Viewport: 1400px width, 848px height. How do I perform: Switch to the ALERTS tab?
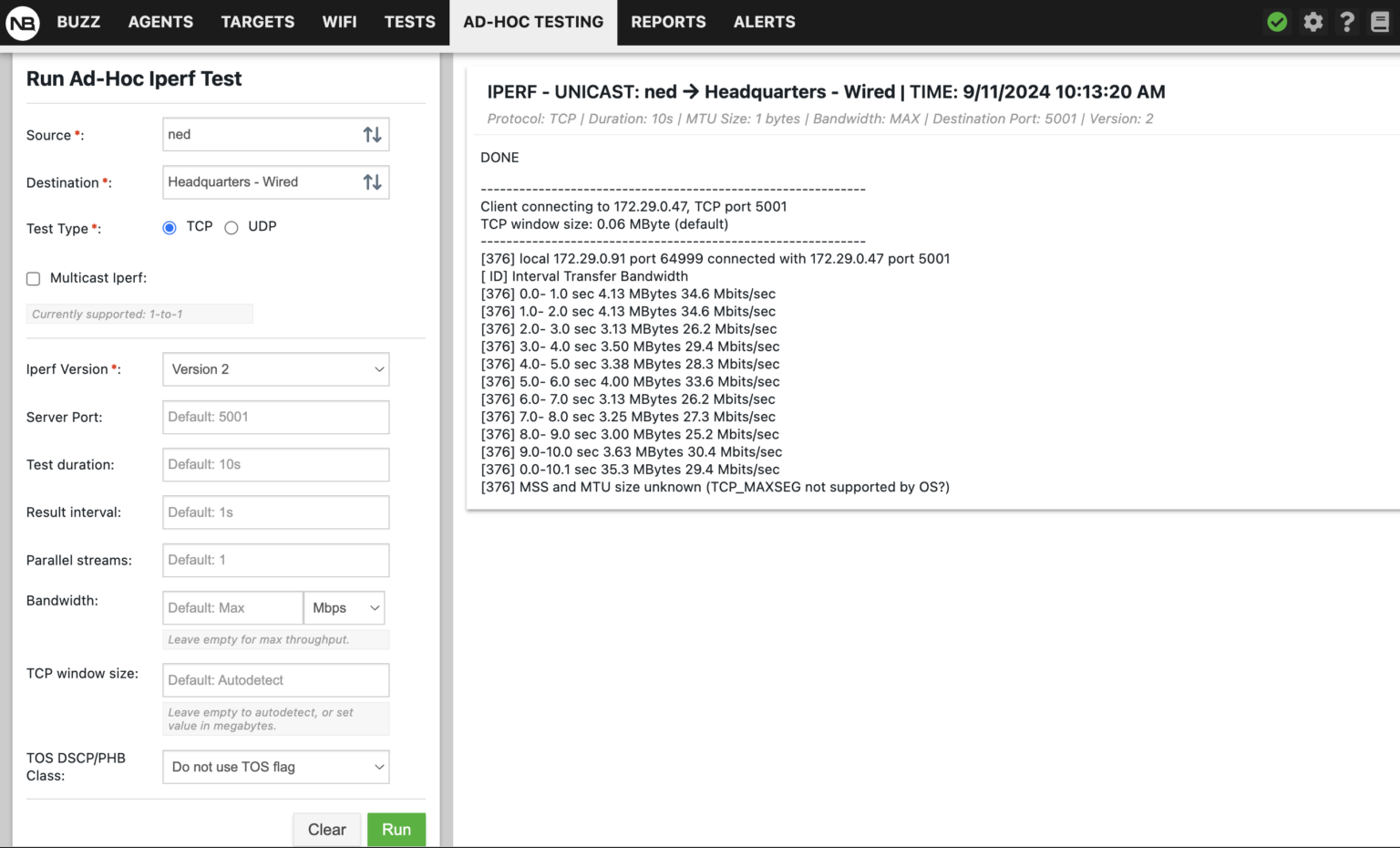coord(764,22)
